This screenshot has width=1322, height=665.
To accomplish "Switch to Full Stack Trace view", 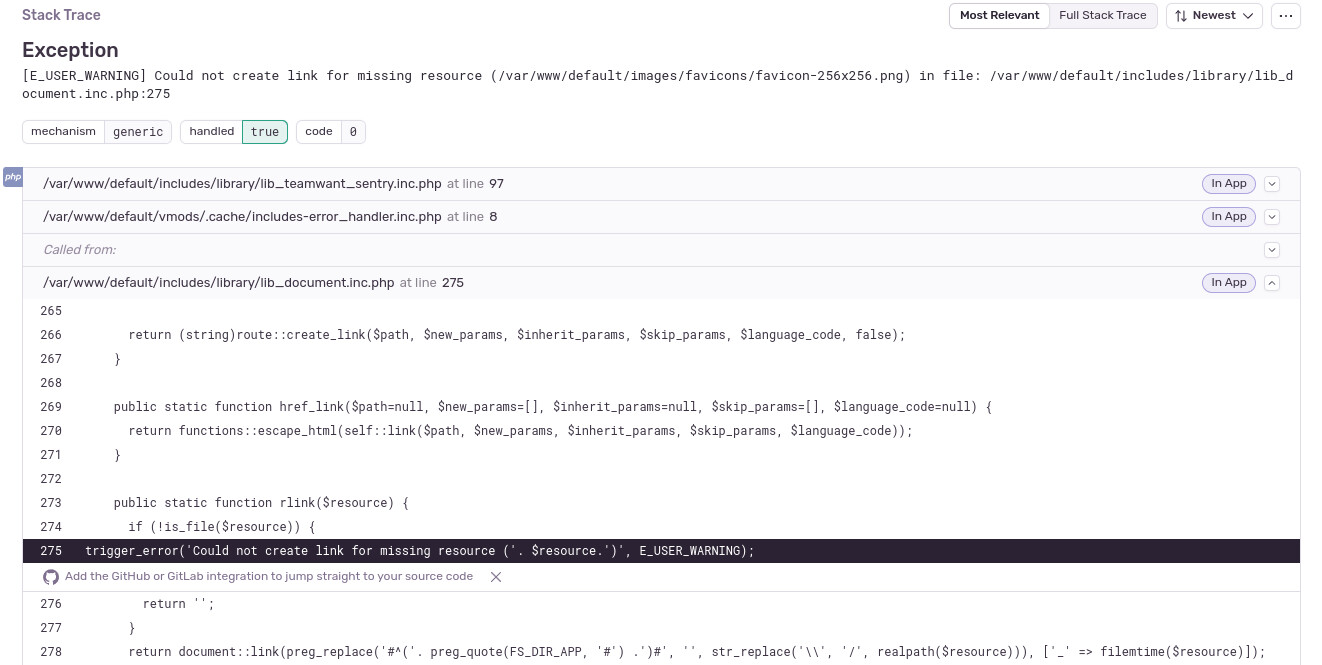I will (x=1103, y=16).
